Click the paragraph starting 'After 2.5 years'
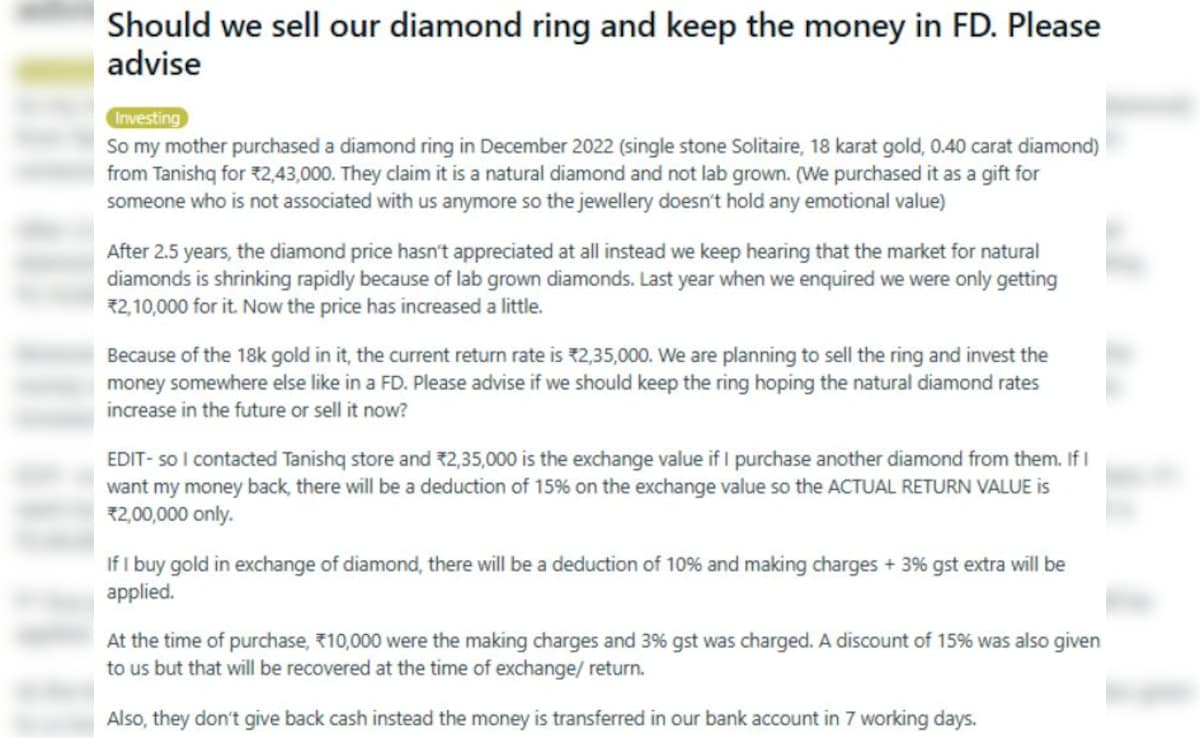 pos(582,279)
